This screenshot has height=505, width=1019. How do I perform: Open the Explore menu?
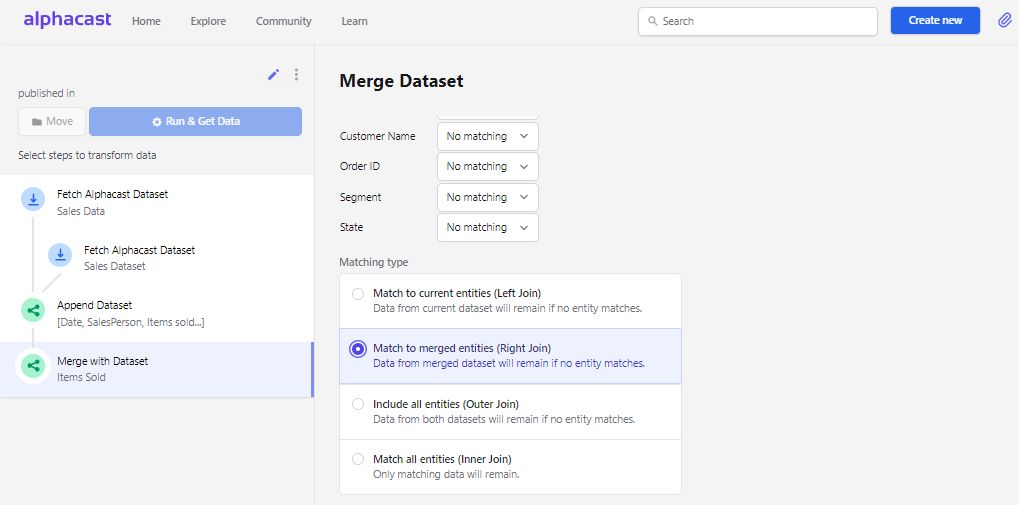(208, 21)
